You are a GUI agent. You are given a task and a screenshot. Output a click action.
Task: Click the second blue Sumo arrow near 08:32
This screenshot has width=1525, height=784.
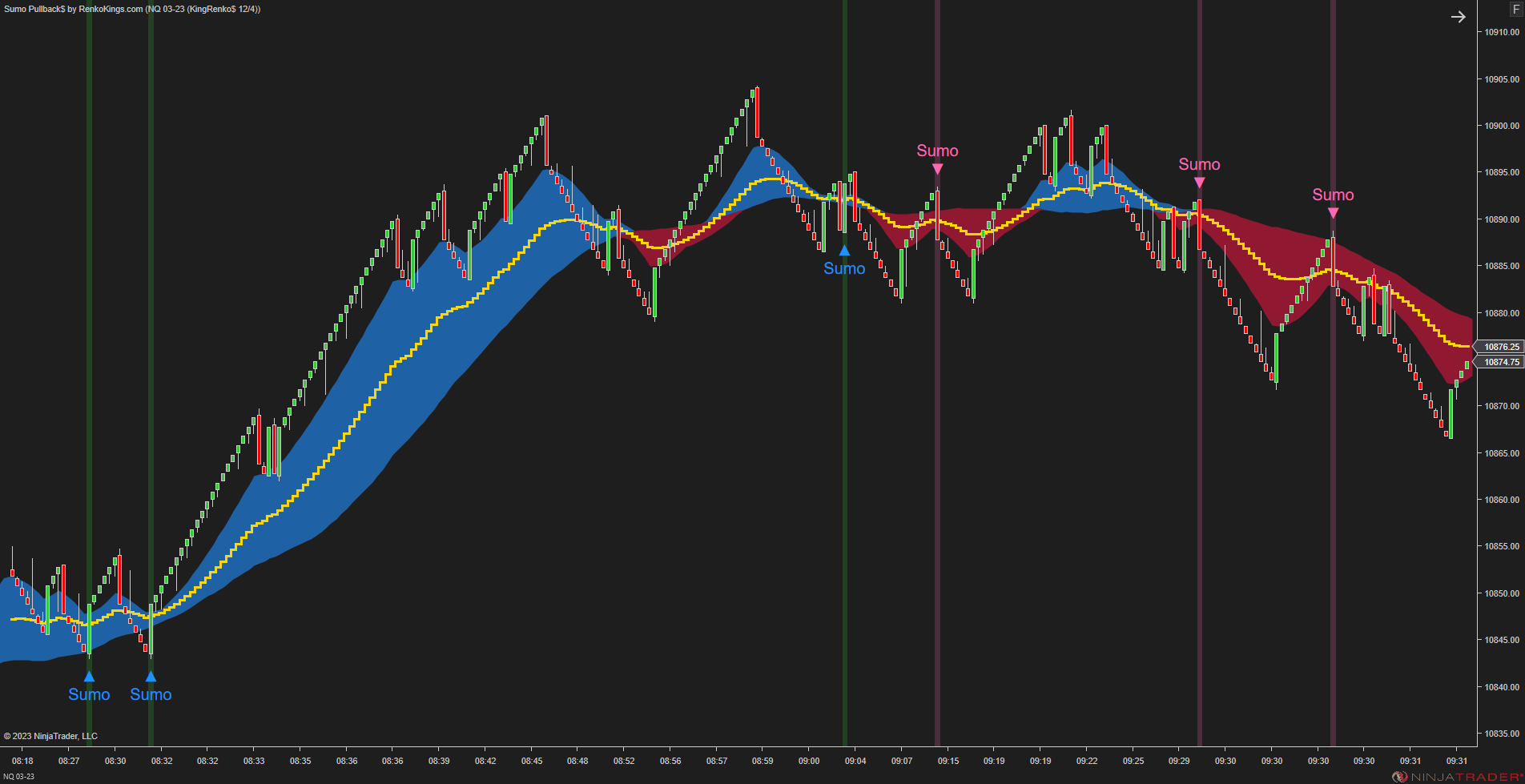149,675
